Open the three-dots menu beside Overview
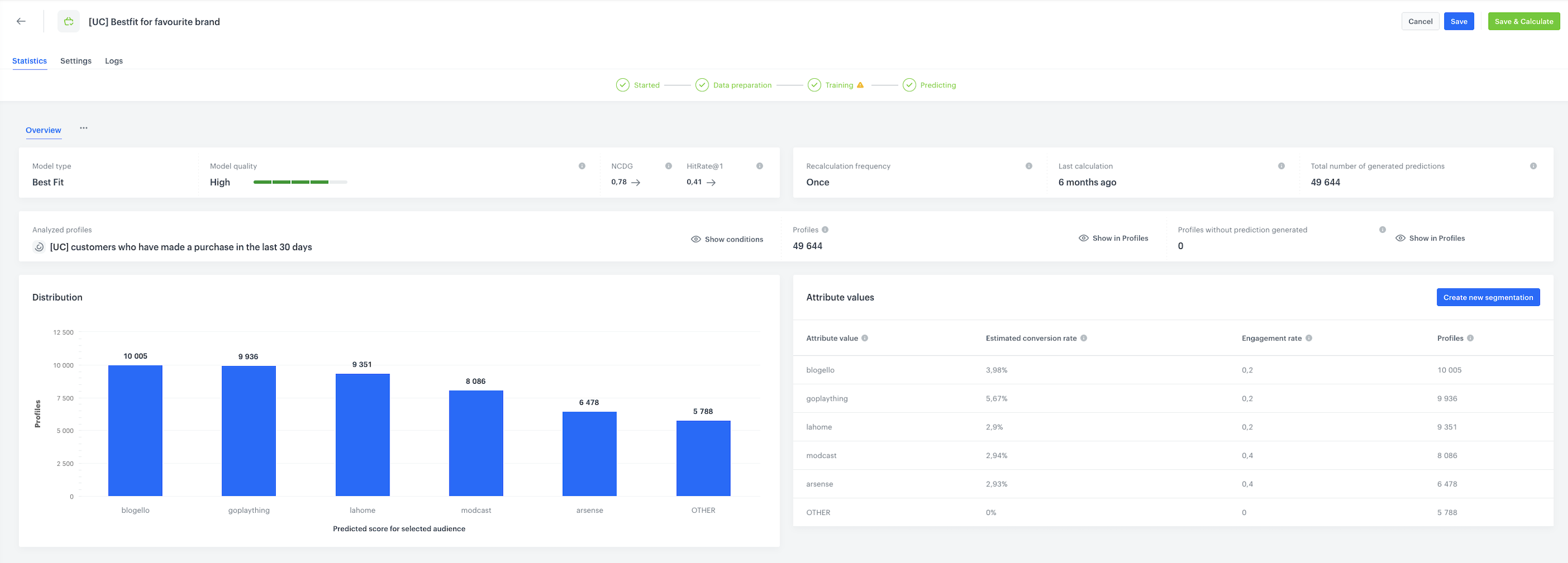1568x563 pixels. click(x=84, y=128)
